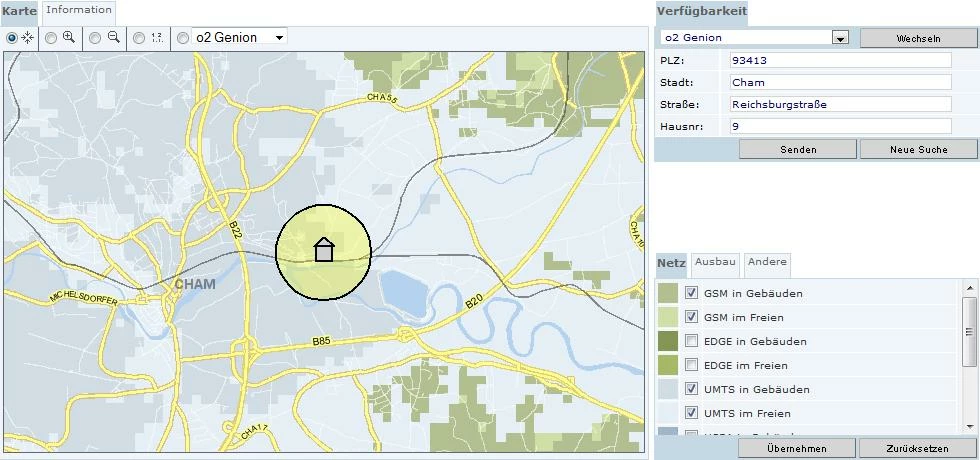Check EDGE in Gebäuden checkbox

[691, 341]
